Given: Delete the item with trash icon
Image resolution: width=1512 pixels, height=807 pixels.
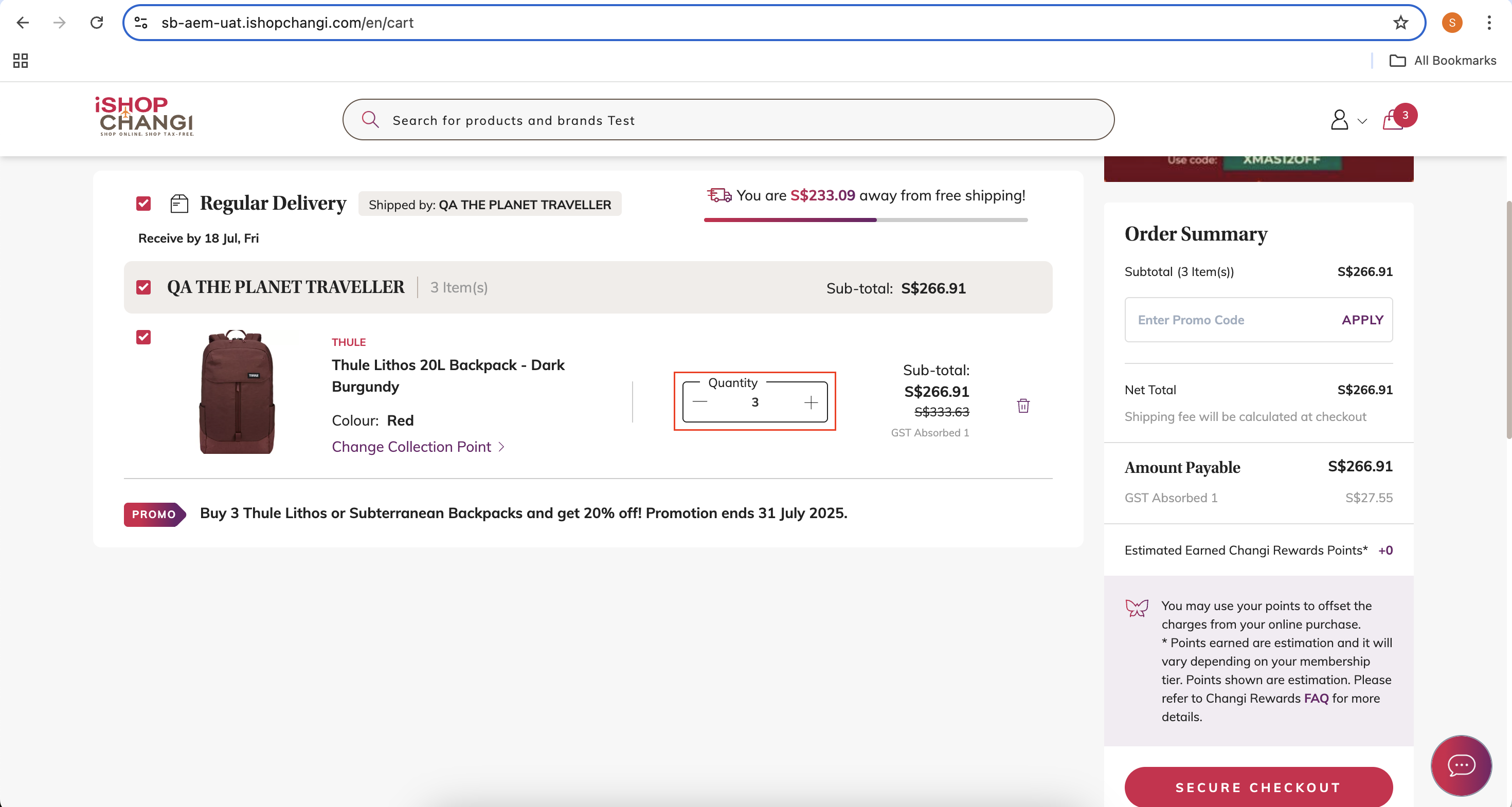Looking at the screenshot, I should 1023,406.
